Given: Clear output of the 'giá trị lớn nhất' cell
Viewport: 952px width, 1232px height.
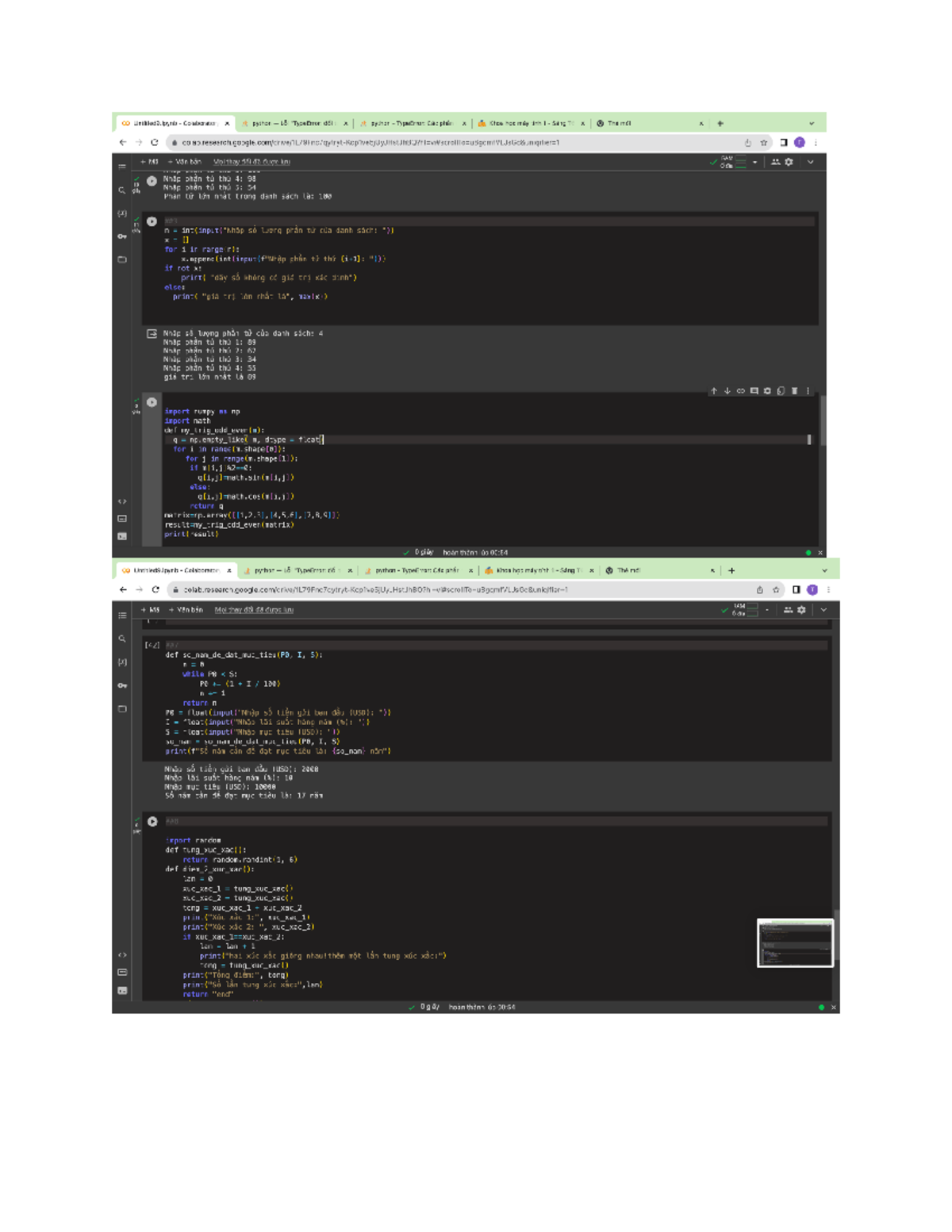Looking at the screenshot, I should click(x=152, y=334).
